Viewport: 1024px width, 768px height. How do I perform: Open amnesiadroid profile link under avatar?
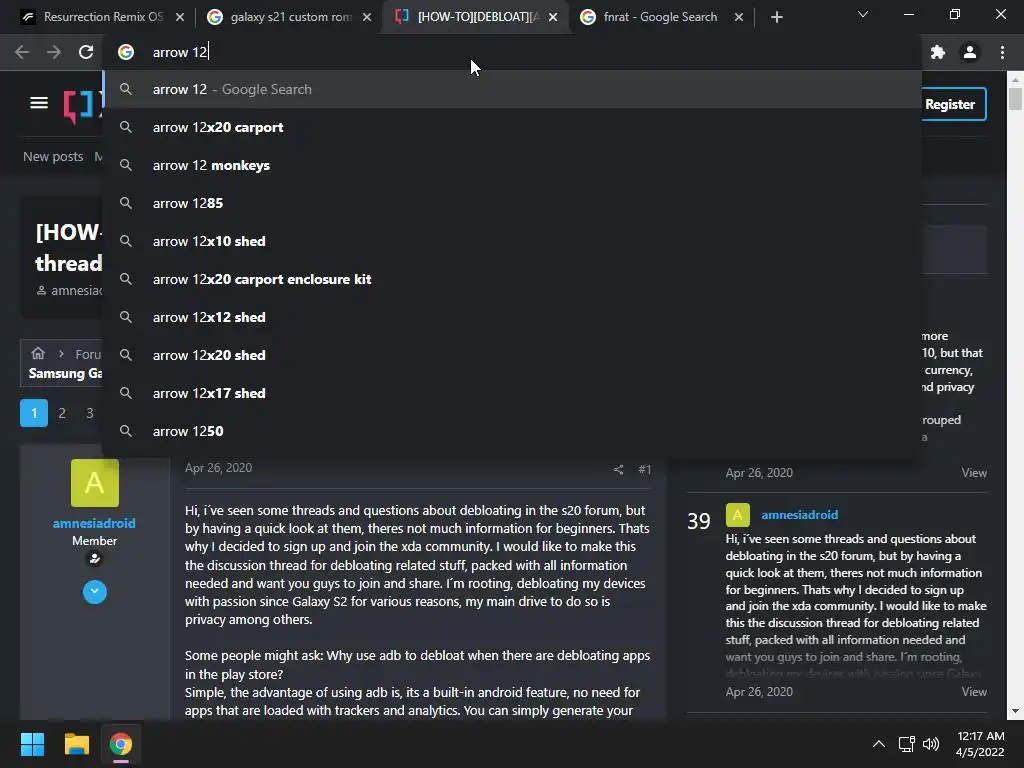pos(94,523)
